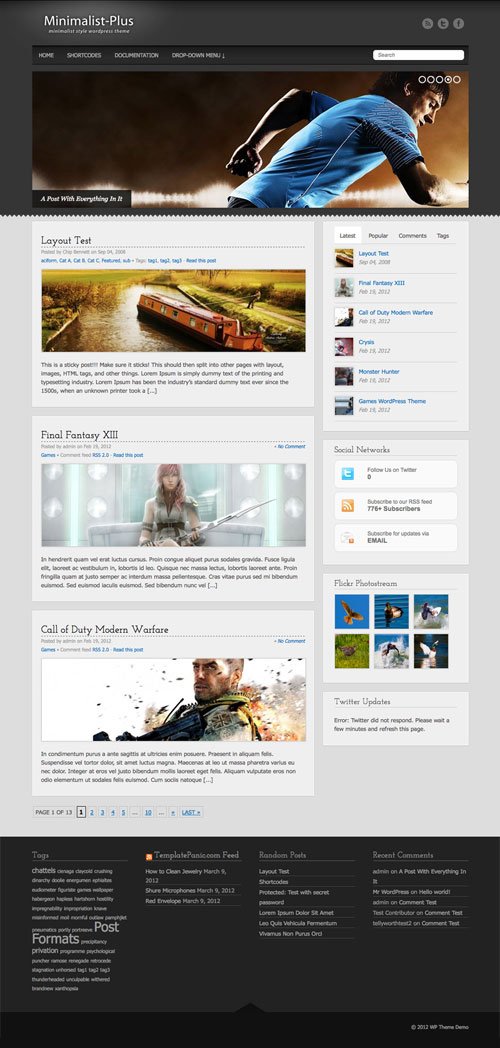Click the Final Fantasy XIII post image
This screenshot has height=1048, width=500.
(174, 505)
